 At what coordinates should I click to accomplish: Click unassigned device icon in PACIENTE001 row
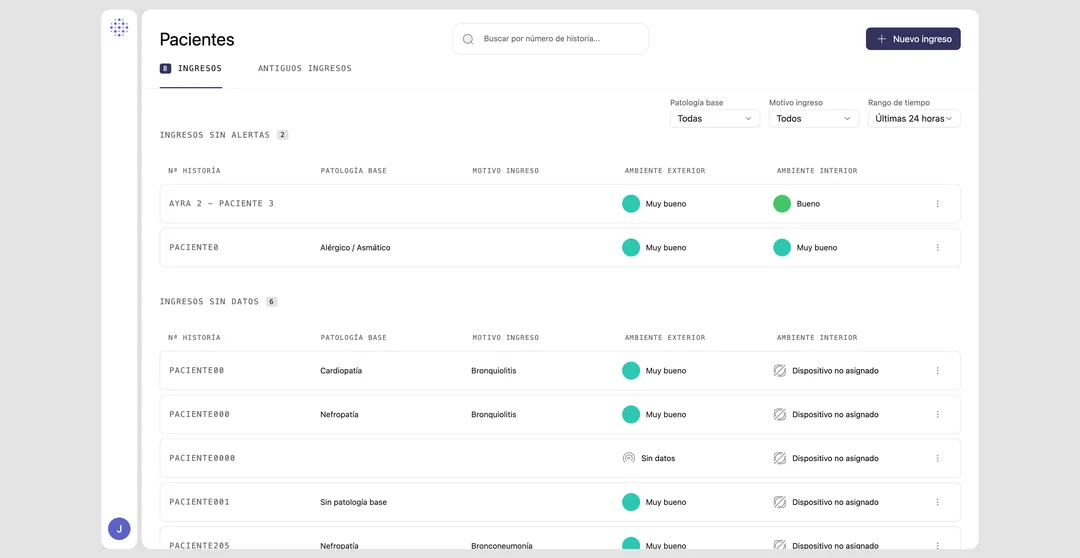click(x=780, y=502)
